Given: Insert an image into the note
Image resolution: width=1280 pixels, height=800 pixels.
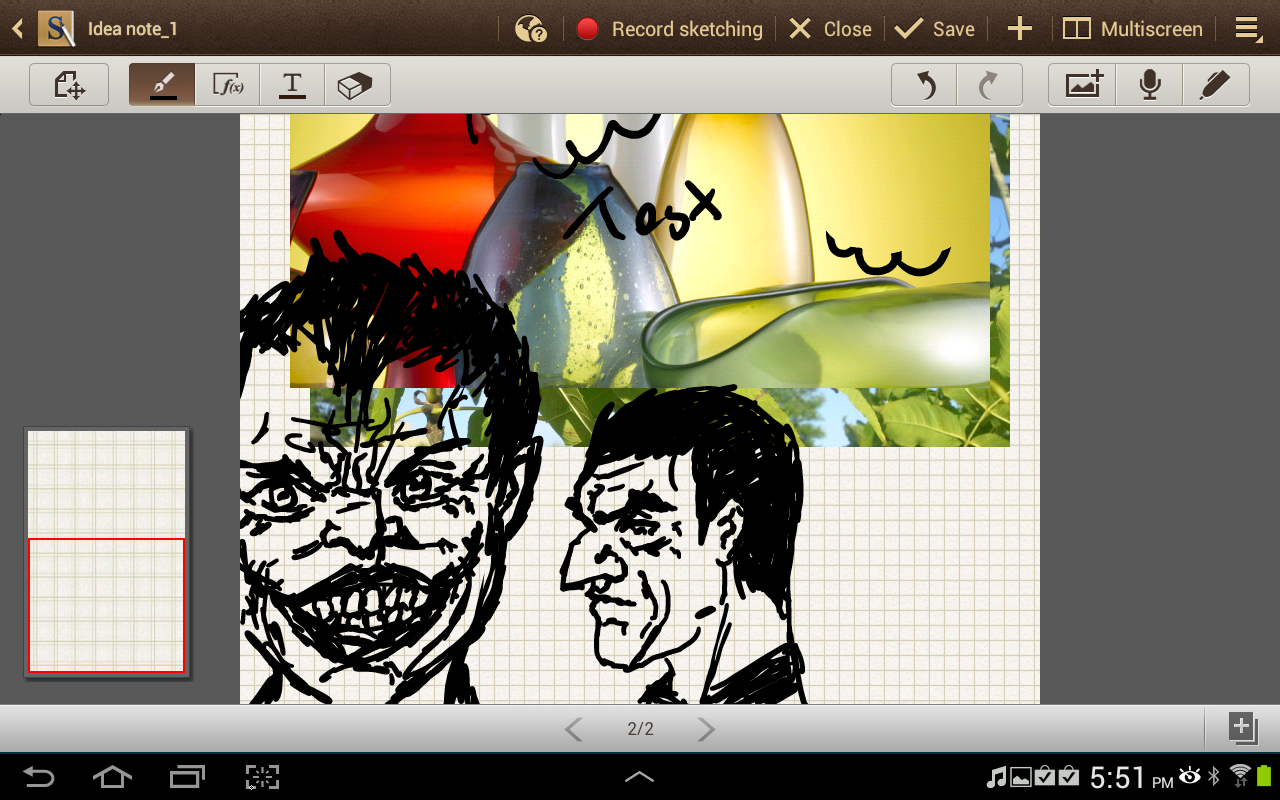Looking at the screenshot, I should (x=1083, y=85).
